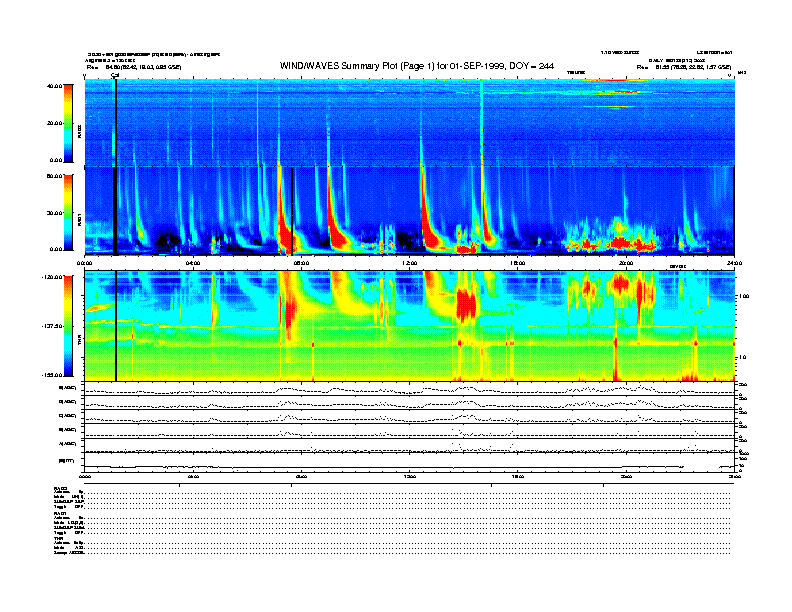
Task: Click the 24:00 tick label beneath RAD1 spectrogram
Action: point(734,263)
